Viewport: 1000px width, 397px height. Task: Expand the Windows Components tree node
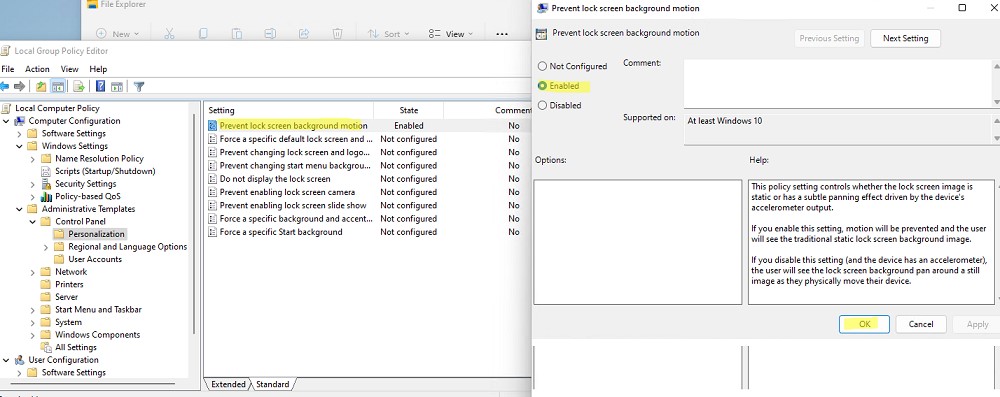pos(33,334)
